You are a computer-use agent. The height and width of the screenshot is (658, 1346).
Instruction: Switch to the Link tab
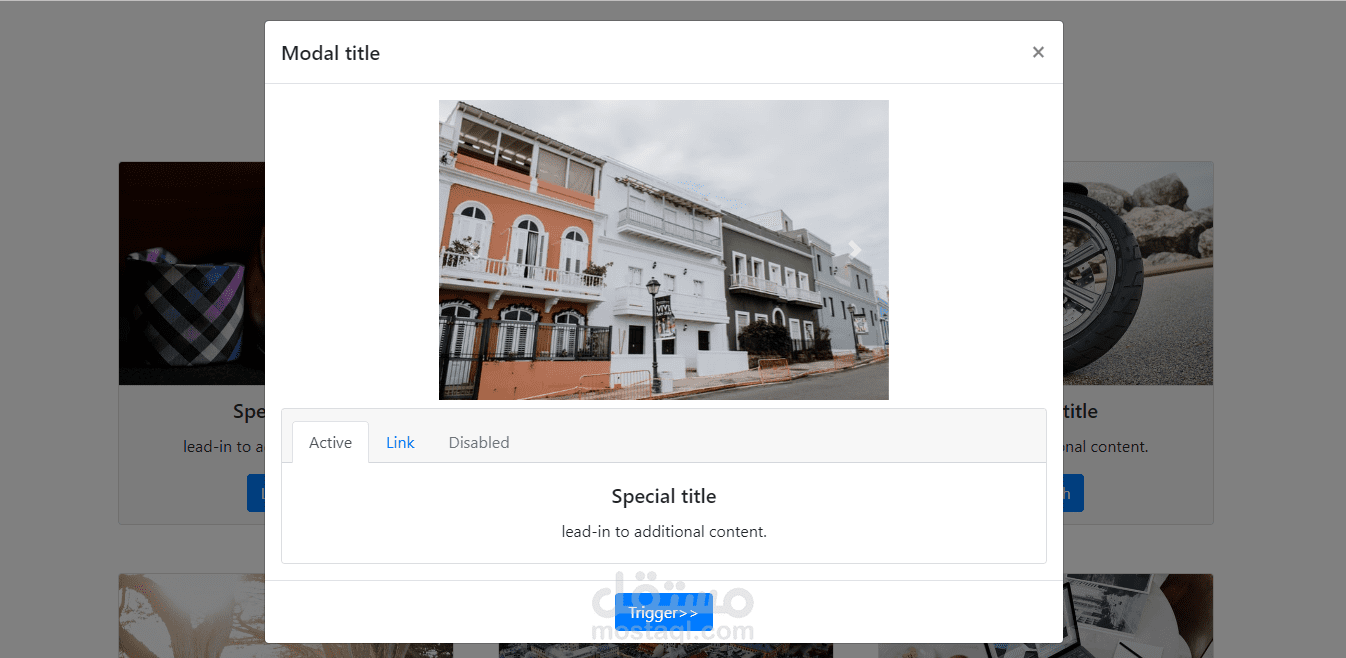[400, 442]
